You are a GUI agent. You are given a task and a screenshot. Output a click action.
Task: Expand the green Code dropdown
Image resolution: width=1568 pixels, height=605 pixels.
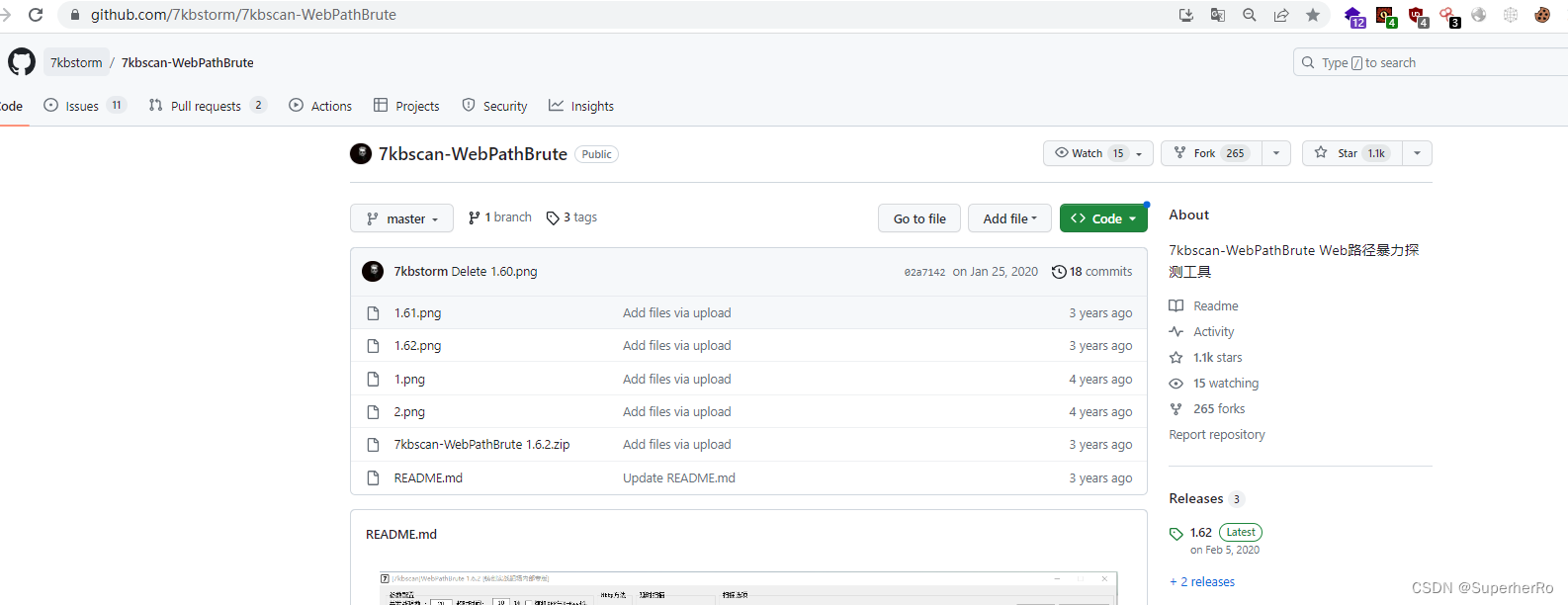pyautogui.click(x=1103, y=218)
